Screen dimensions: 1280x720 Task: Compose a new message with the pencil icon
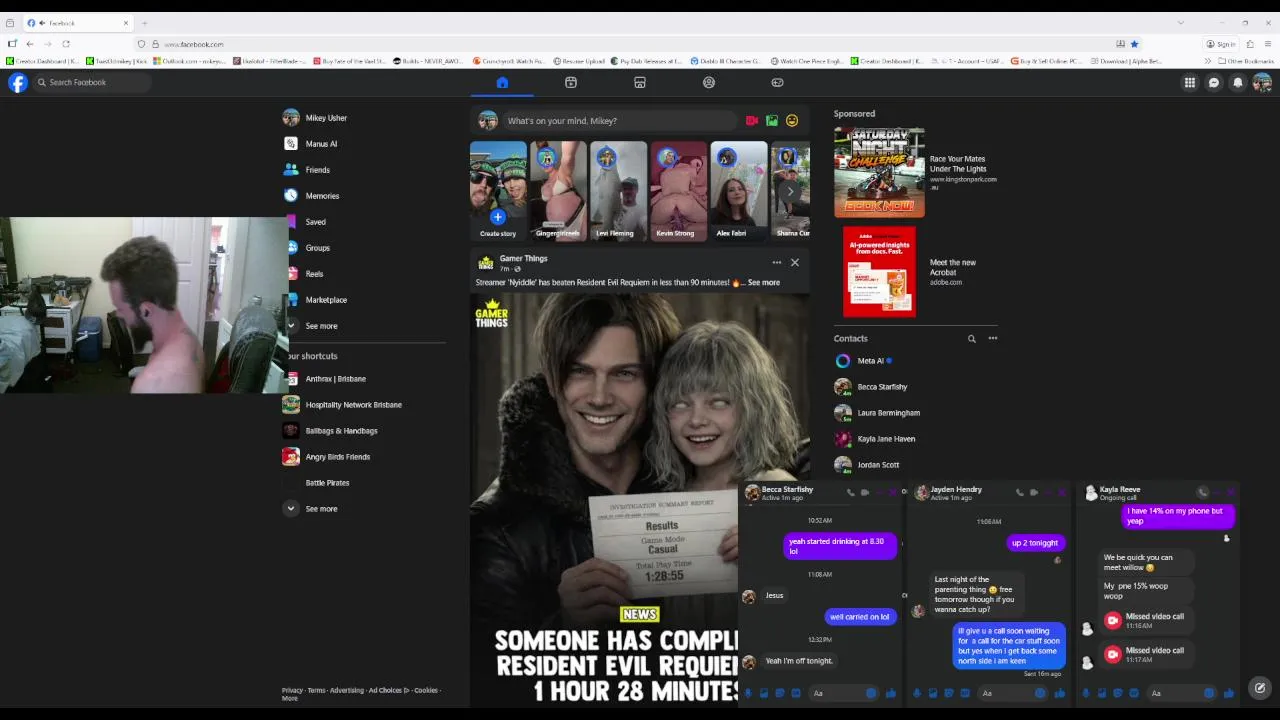tap(1260, 688)
